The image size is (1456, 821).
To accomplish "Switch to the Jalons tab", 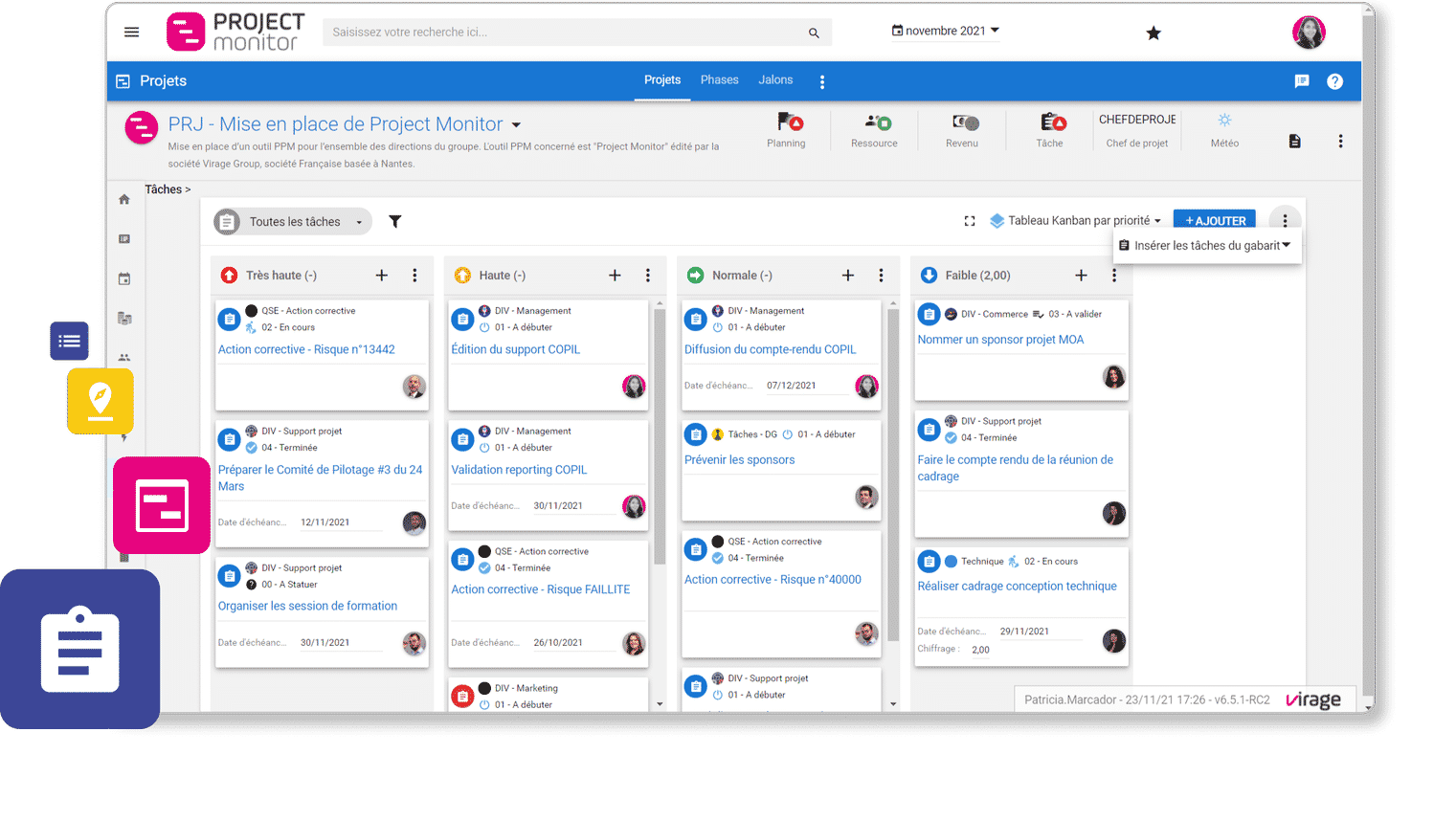I will tap(775, 80).
